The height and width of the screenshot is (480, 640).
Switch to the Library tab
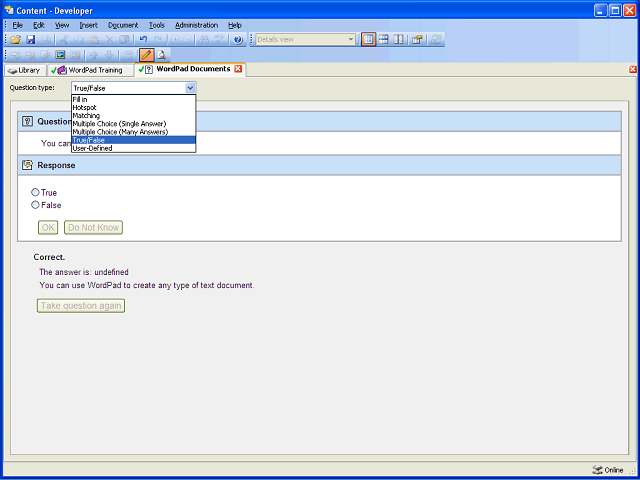coord(25,70)
